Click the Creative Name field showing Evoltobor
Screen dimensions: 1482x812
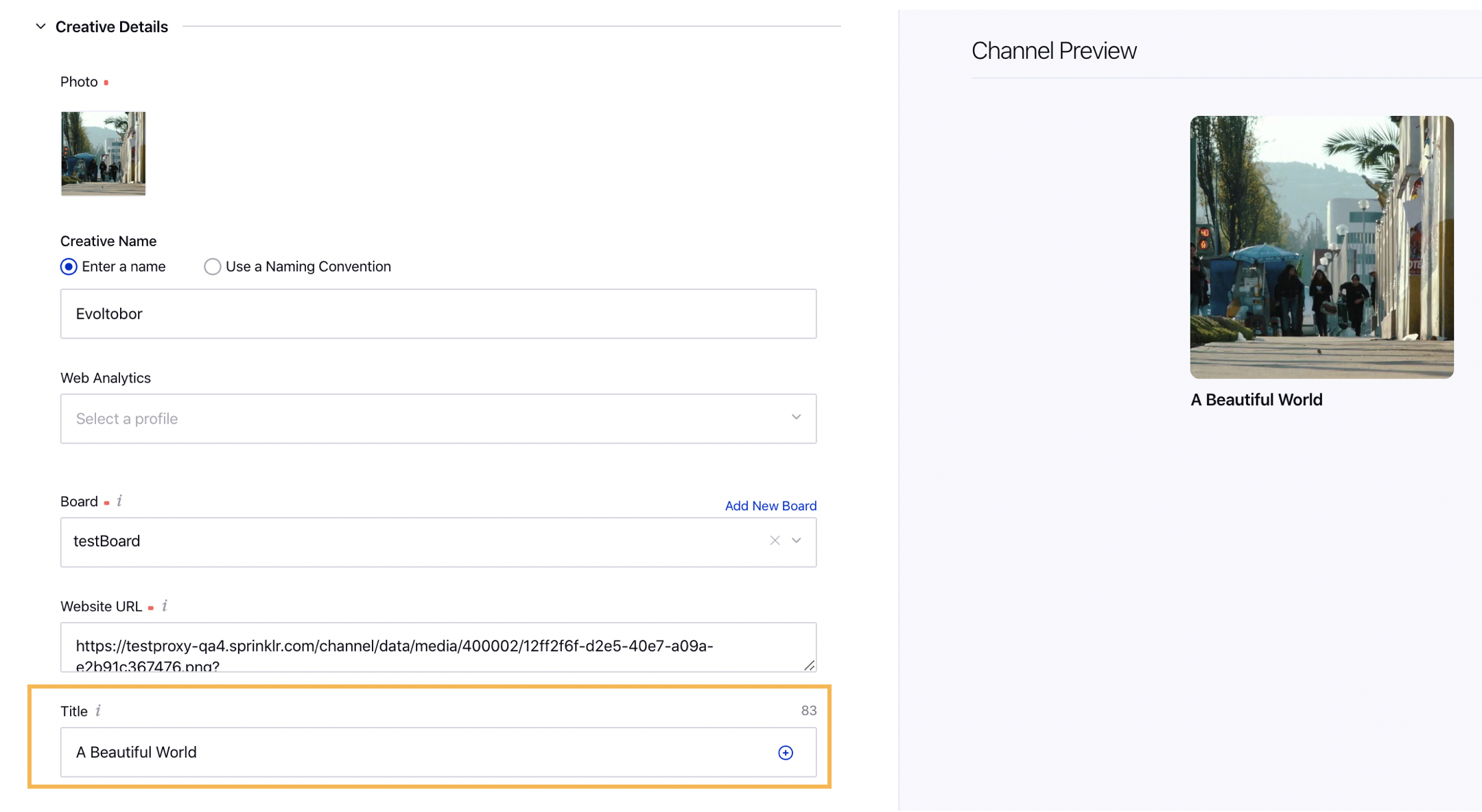click(x=438, y=313)
